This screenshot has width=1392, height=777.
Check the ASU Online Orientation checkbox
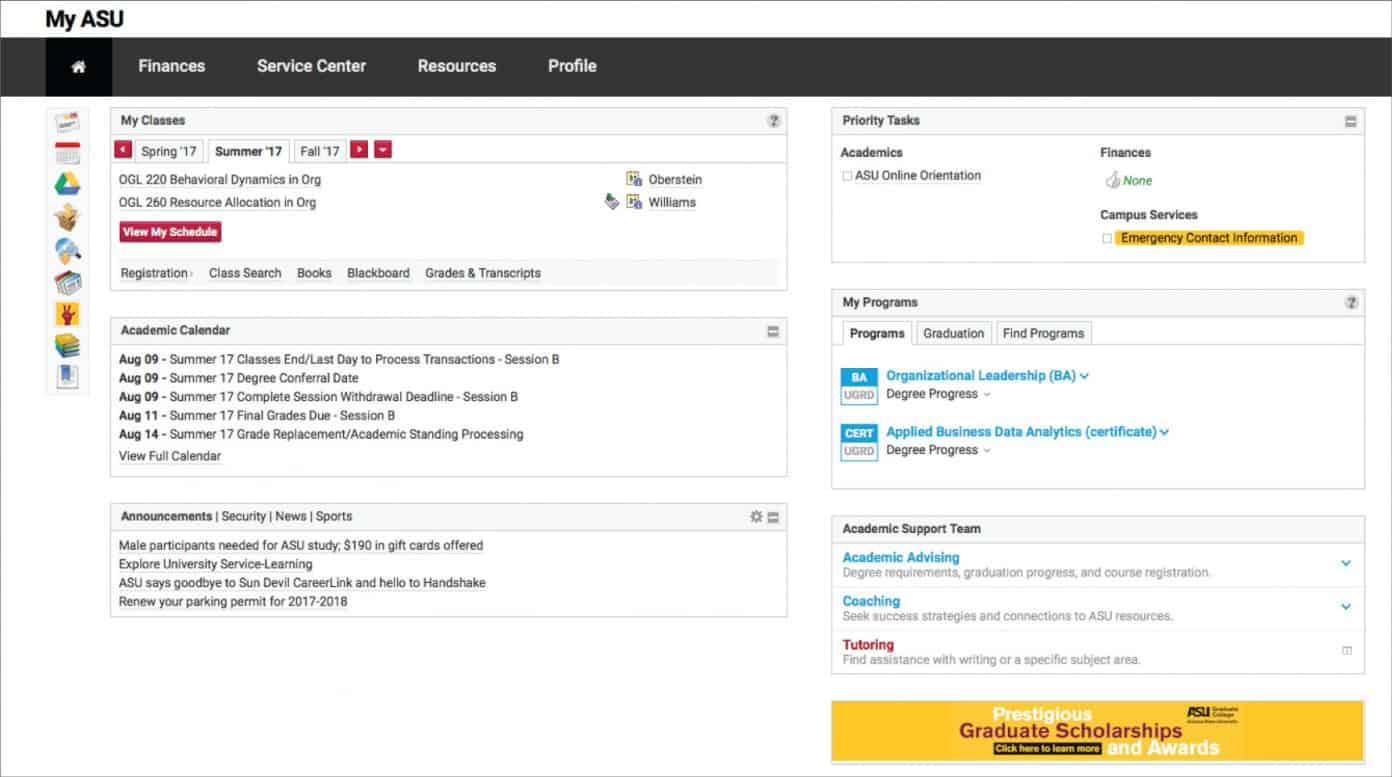point(845,176)
